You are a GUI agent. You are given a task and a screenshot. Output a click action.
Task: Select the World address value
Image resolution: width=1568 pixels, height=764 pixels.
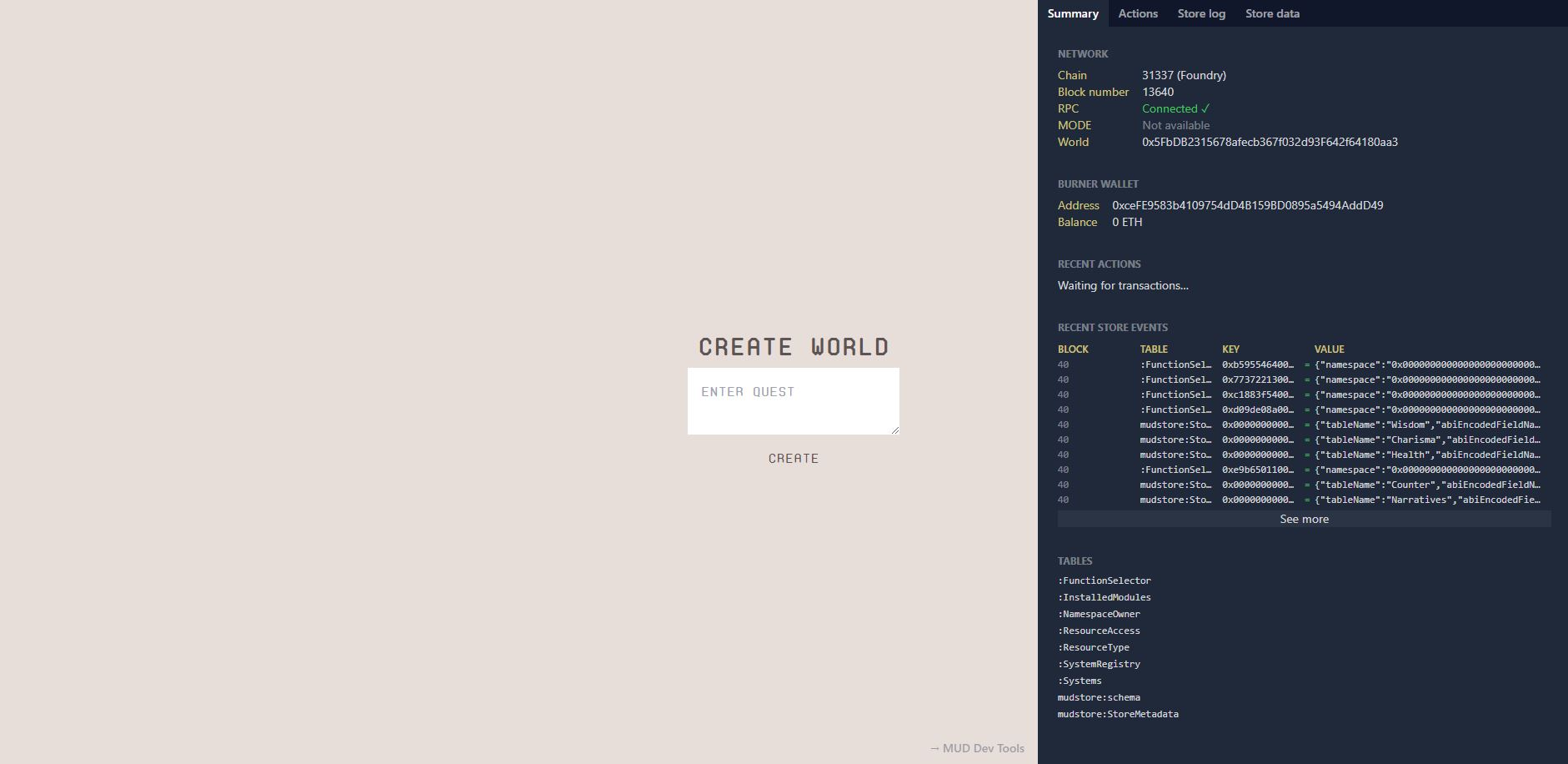tap(1270, 142)
